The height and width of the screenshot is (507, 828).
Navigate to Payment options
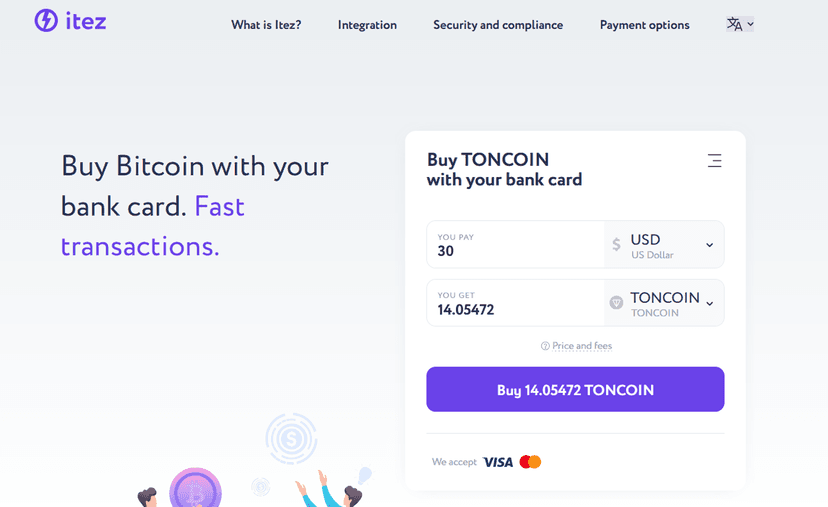click(x=644, y=25)
